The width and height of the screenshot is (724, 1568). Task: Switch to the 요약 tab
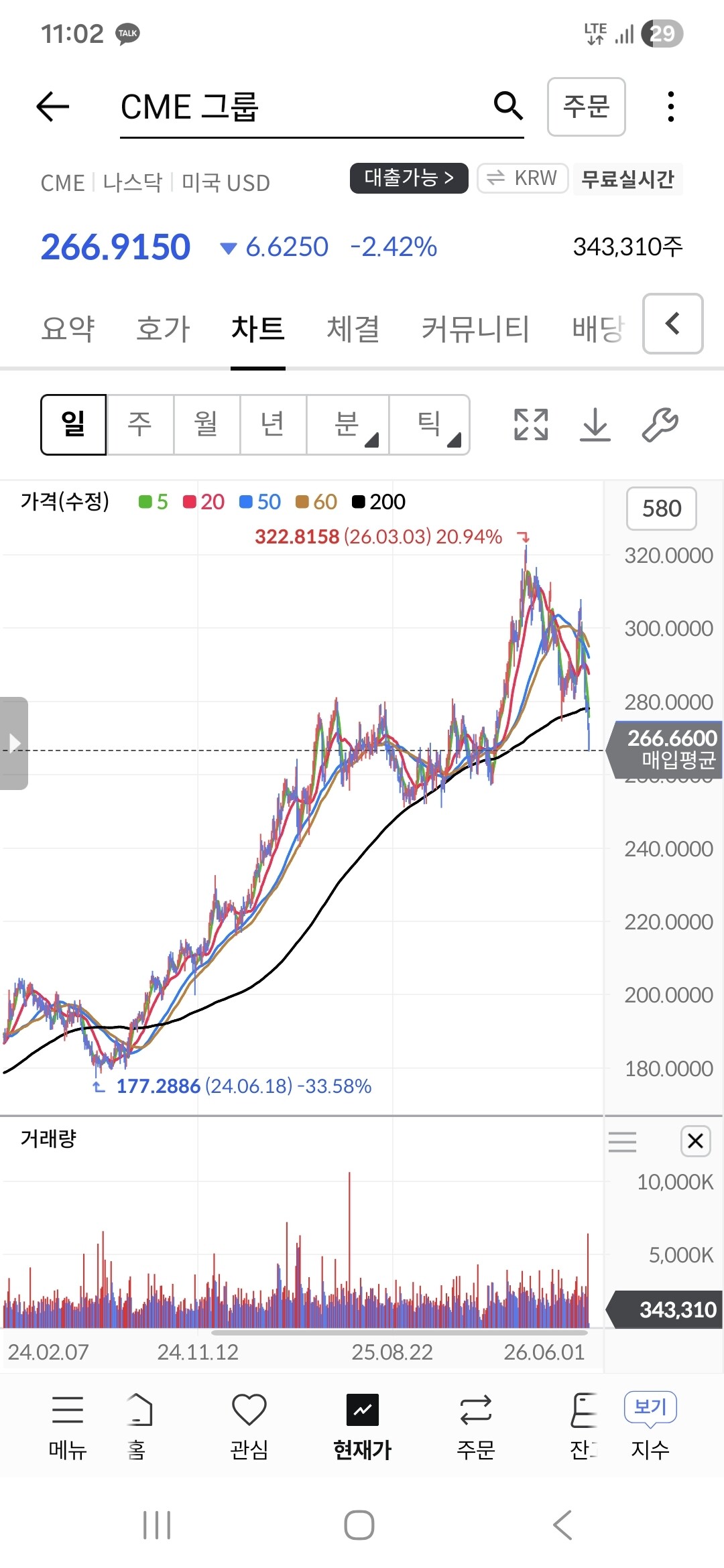coord(68,329)
